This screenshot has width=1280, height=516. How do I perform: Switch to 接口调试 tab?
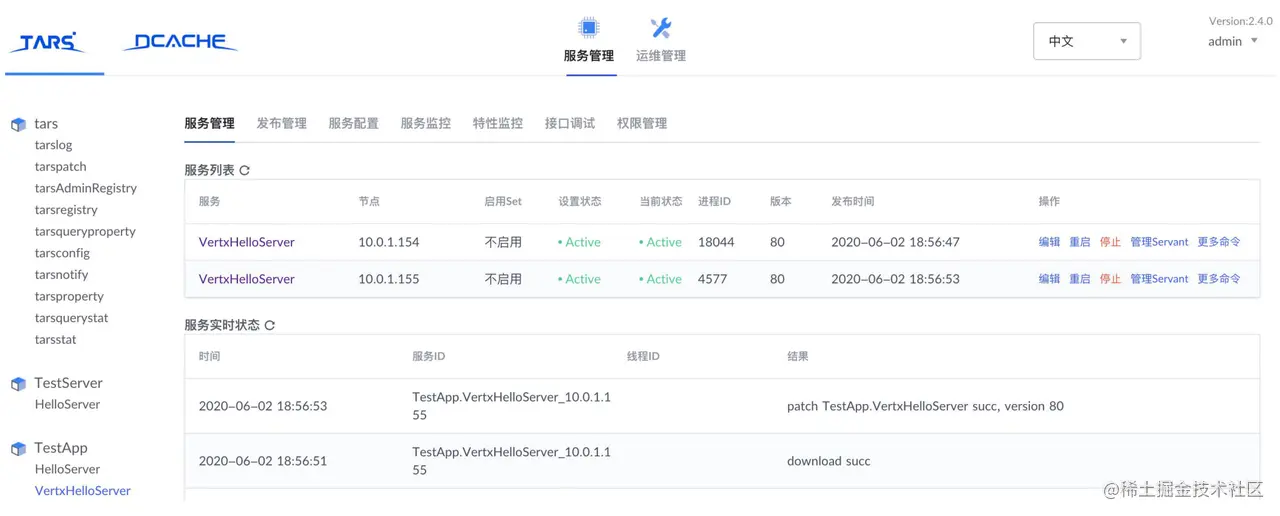pyautogui.click(x=569, y=123)
